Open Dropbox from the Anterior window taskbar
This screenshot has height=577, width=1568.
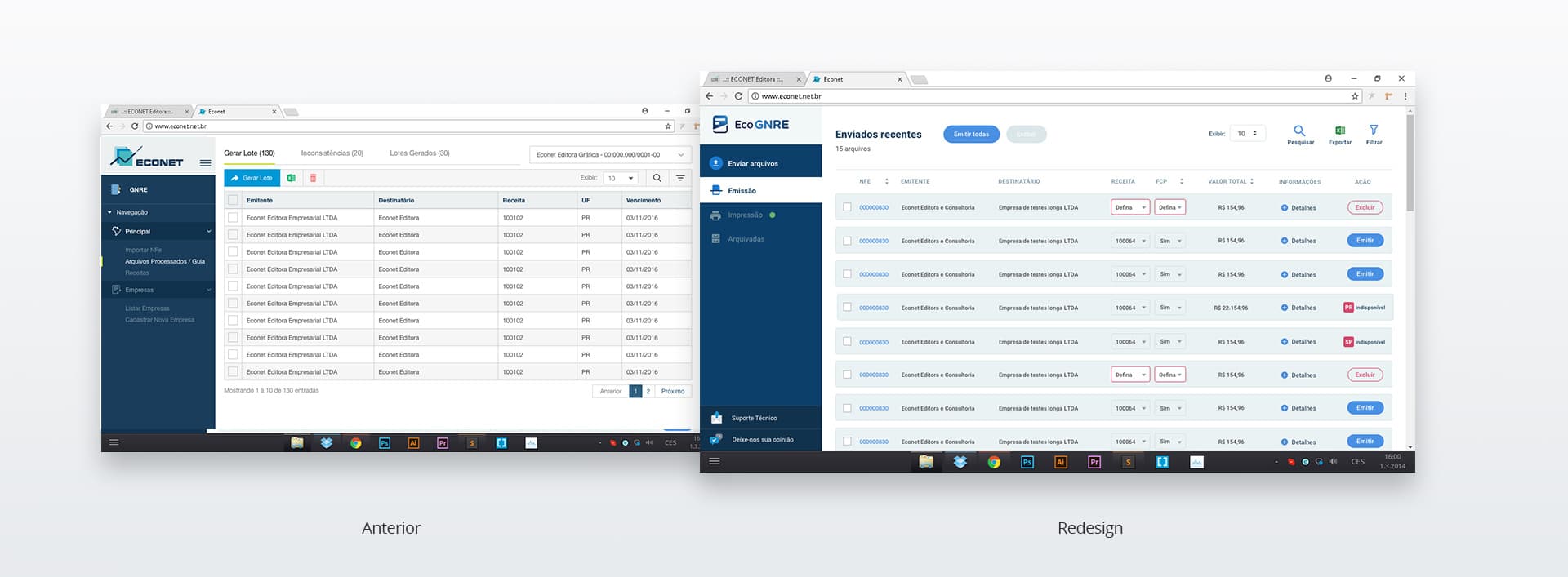[x=326, y=443]
